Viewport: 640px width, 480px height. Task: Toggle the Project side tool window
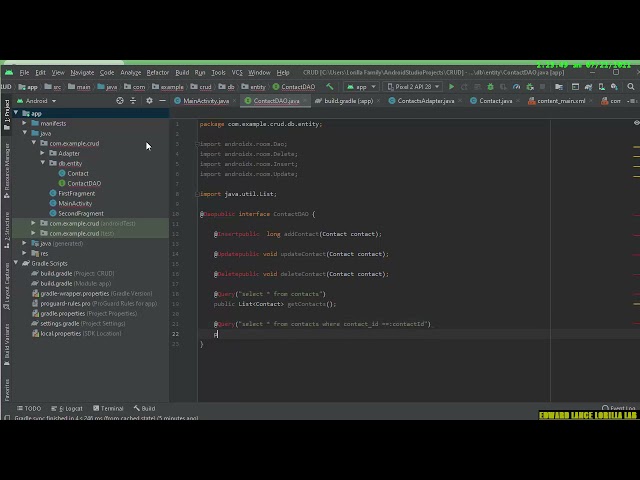[7, 115]
